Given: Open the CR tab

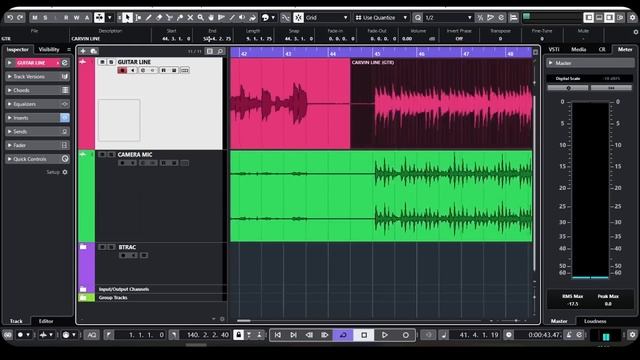Looking at the screenshot, I should pyautogui.click(x=602, y=49).
